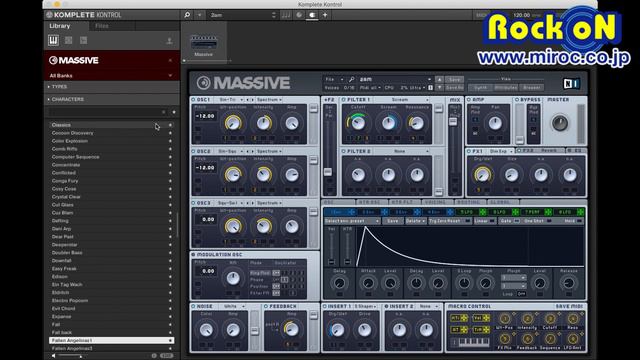The height and width of the screenshot is (360, 640).
Task: Toggle OSC2 on/off power button
Action: 193,151
